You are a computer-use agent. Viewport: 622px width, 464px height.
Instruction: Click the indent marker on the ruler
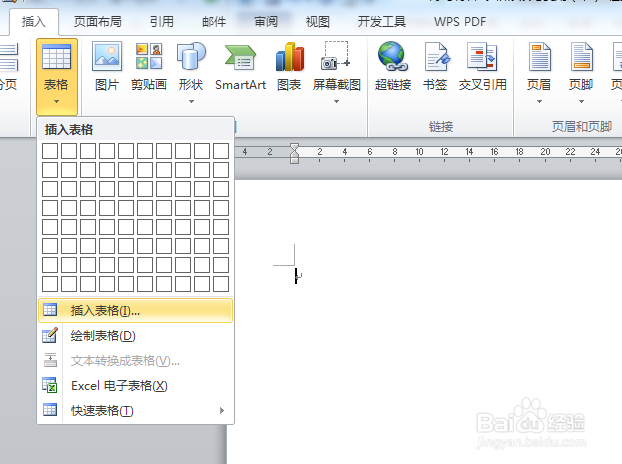pos(294,153)
